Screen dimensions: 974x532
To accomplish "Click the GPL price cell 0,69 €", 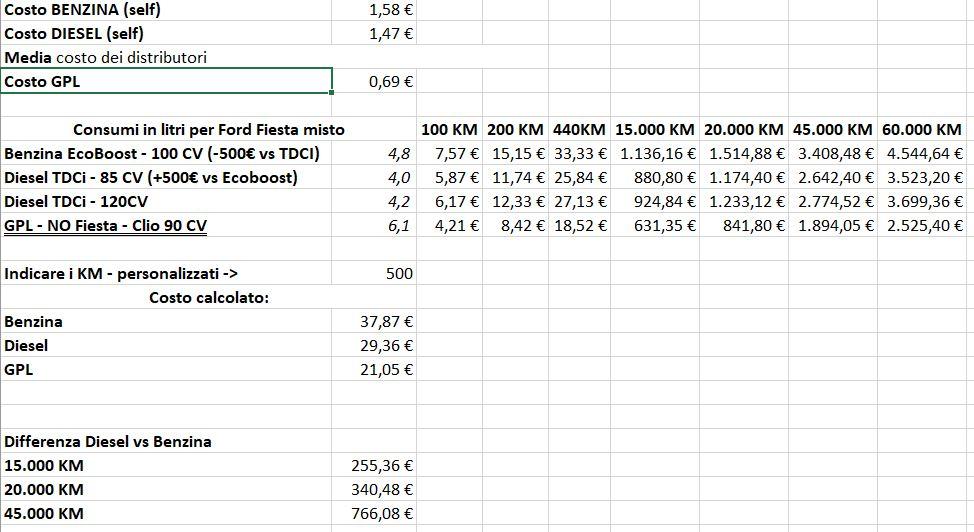I will [374, 81].
